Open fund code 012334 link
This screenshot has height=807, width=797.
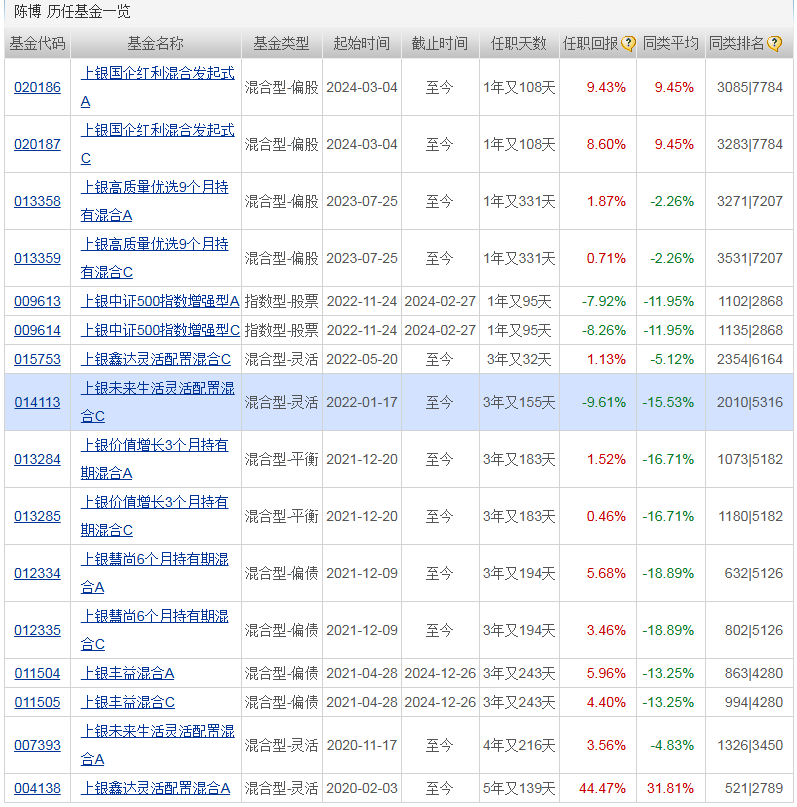click(x=37, y=574)
